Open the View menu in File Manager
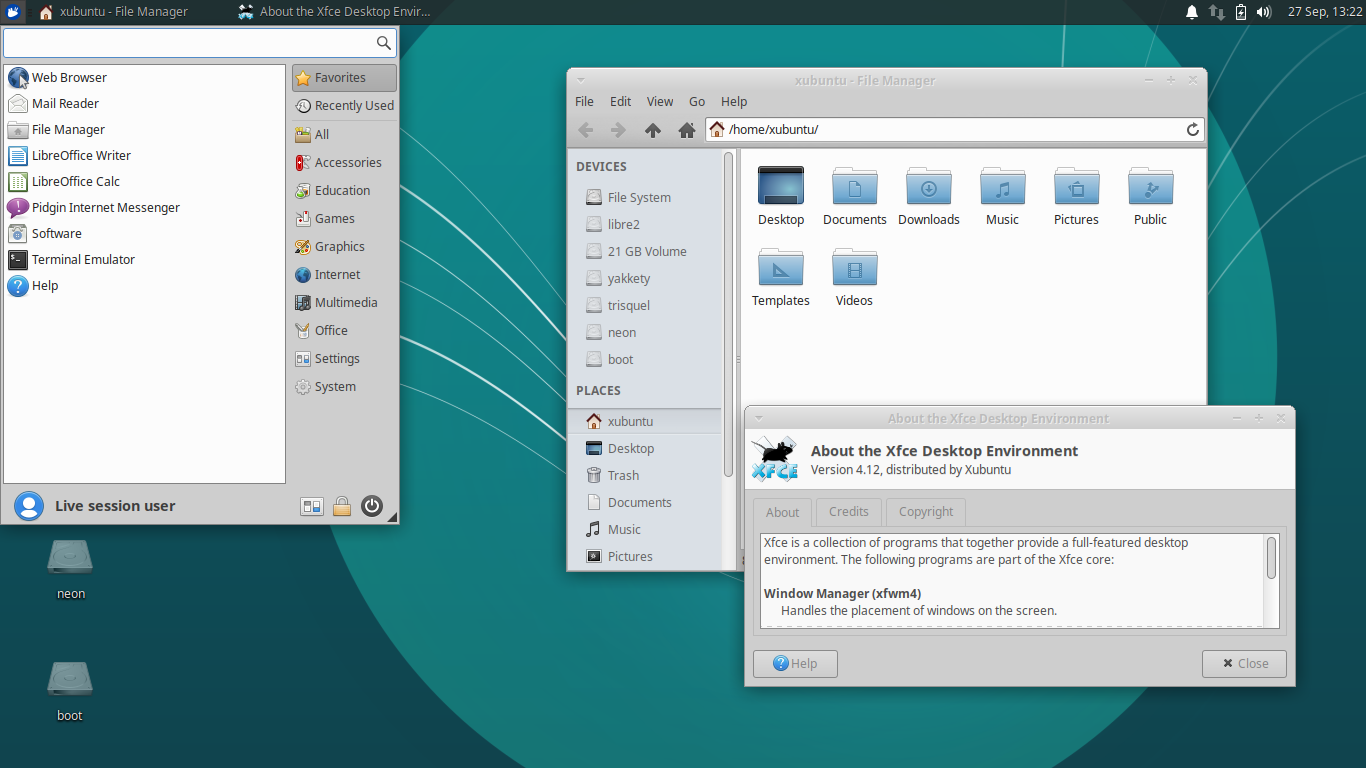 pos(660,101)
